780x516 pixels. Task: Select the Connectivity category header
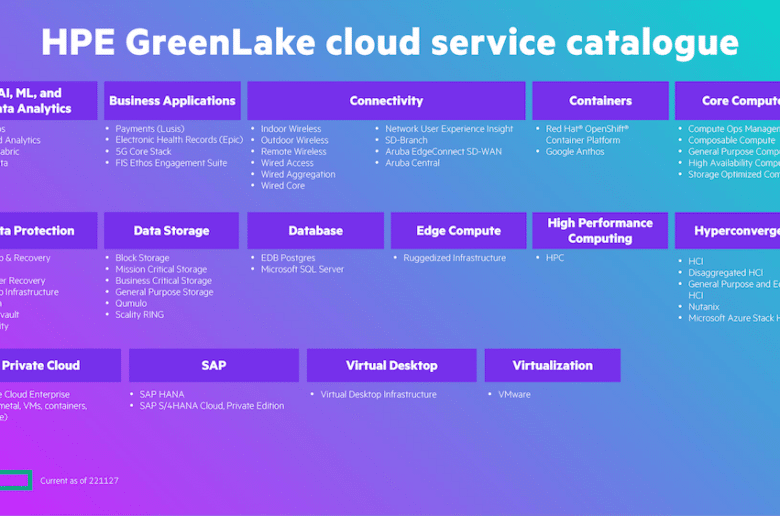click(x=386, y=101)
